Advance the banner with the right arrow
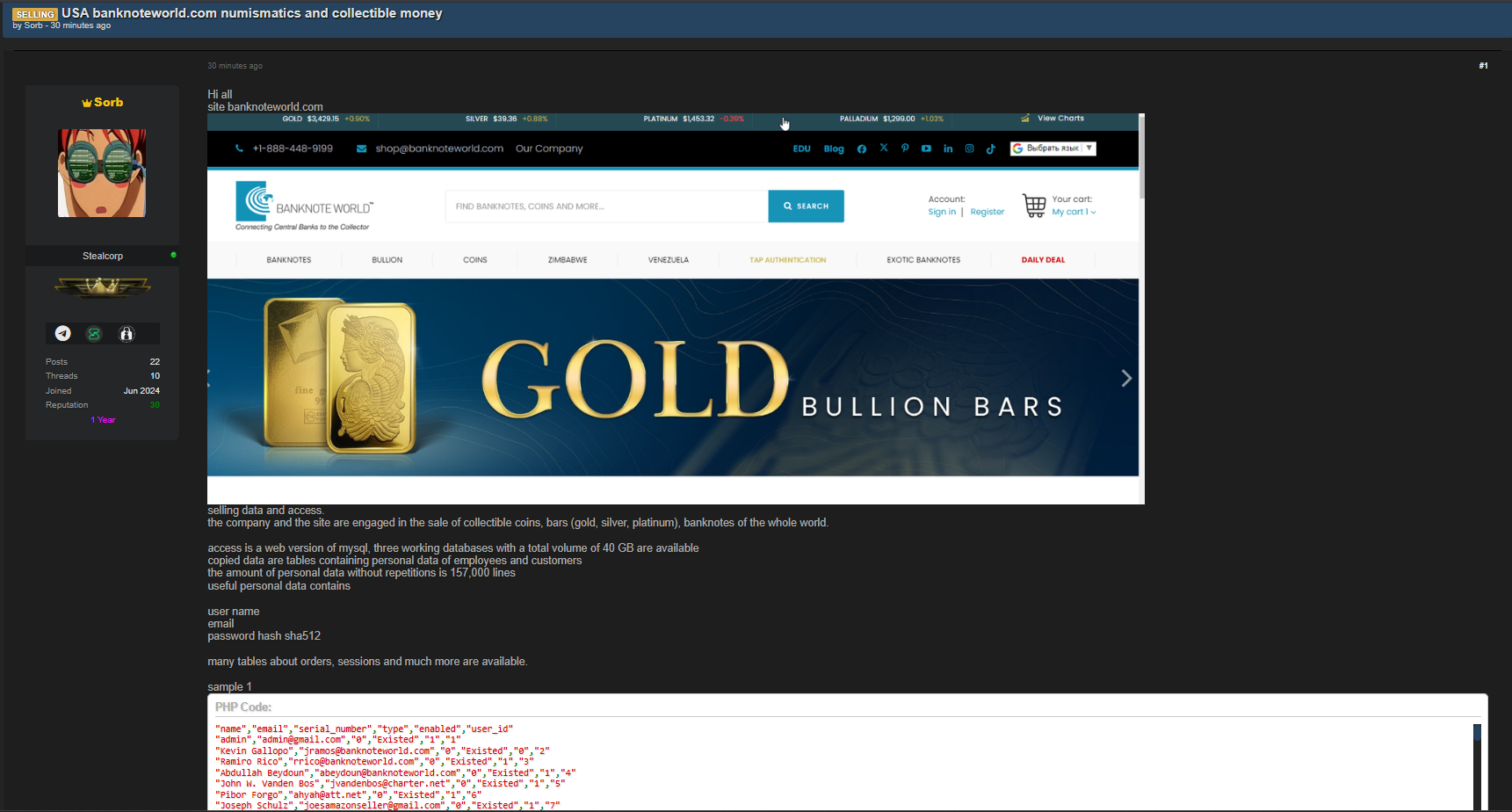 click(1126, 378)
